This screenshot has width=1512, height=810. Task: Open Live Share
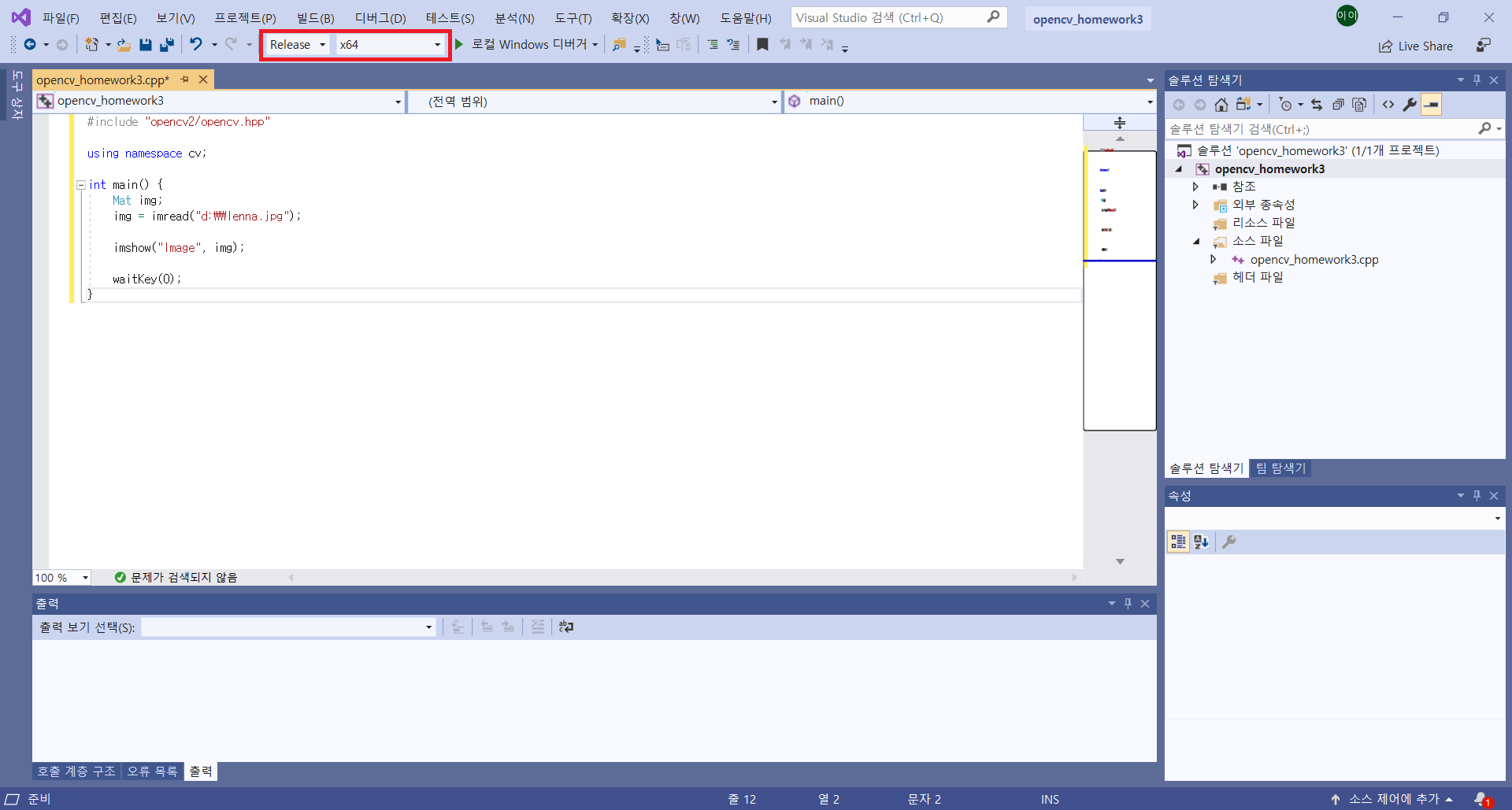coord(1416,46)
